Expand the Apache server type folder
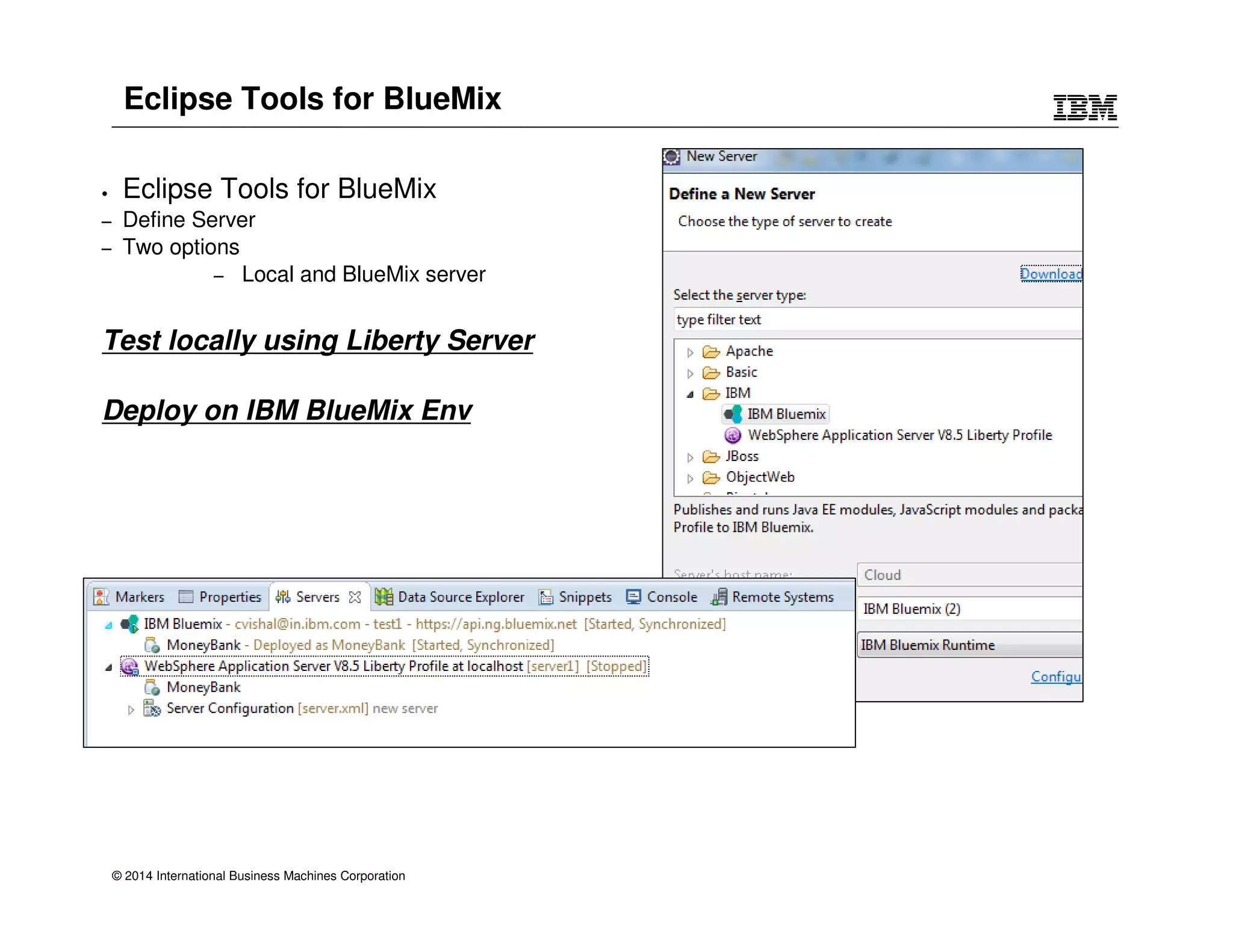The image size is (1233, 952). [x=691, y=353]
